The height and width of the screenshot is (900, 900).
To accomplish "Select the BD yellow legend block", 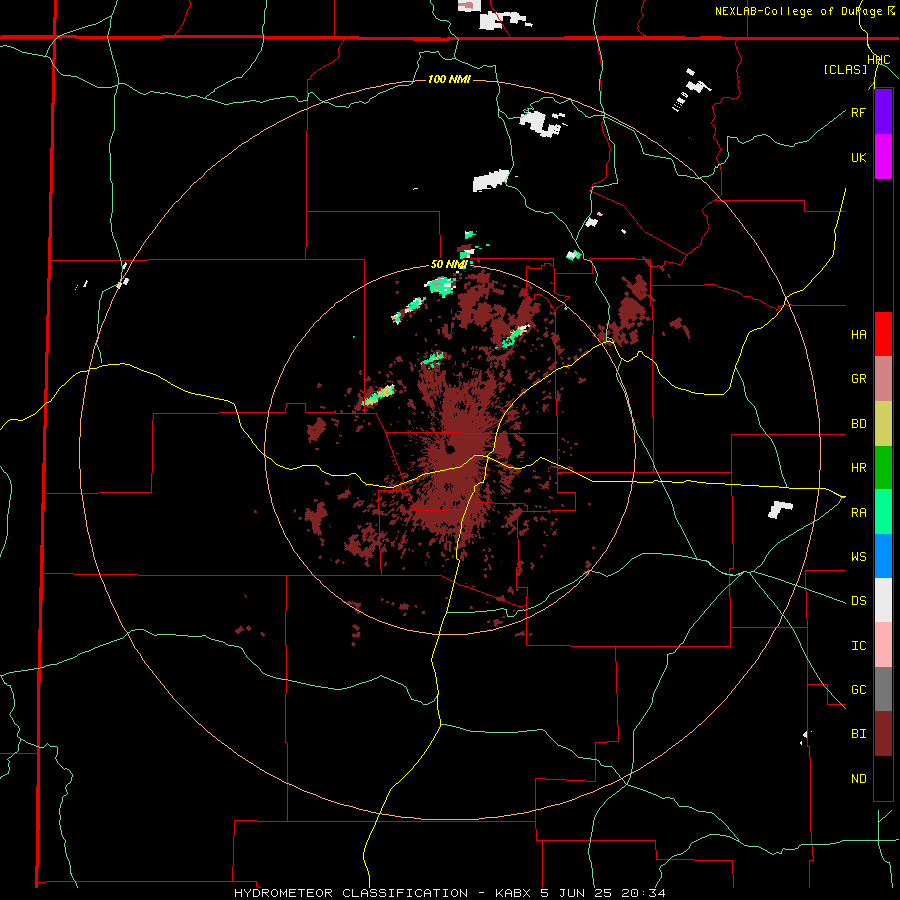I will coord(883,423).
